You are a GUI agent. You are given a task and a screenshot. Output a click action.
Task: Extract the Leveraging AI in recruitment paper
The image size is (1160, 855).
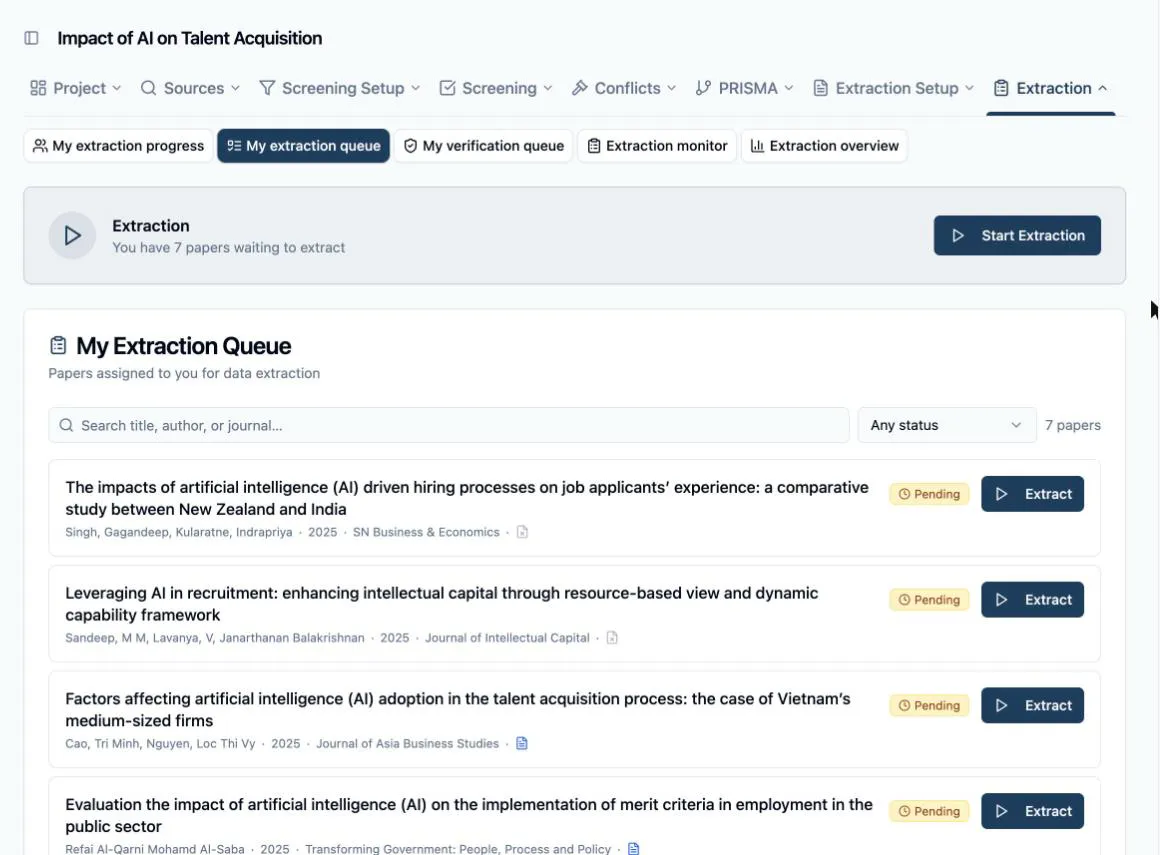[1033, 600]
